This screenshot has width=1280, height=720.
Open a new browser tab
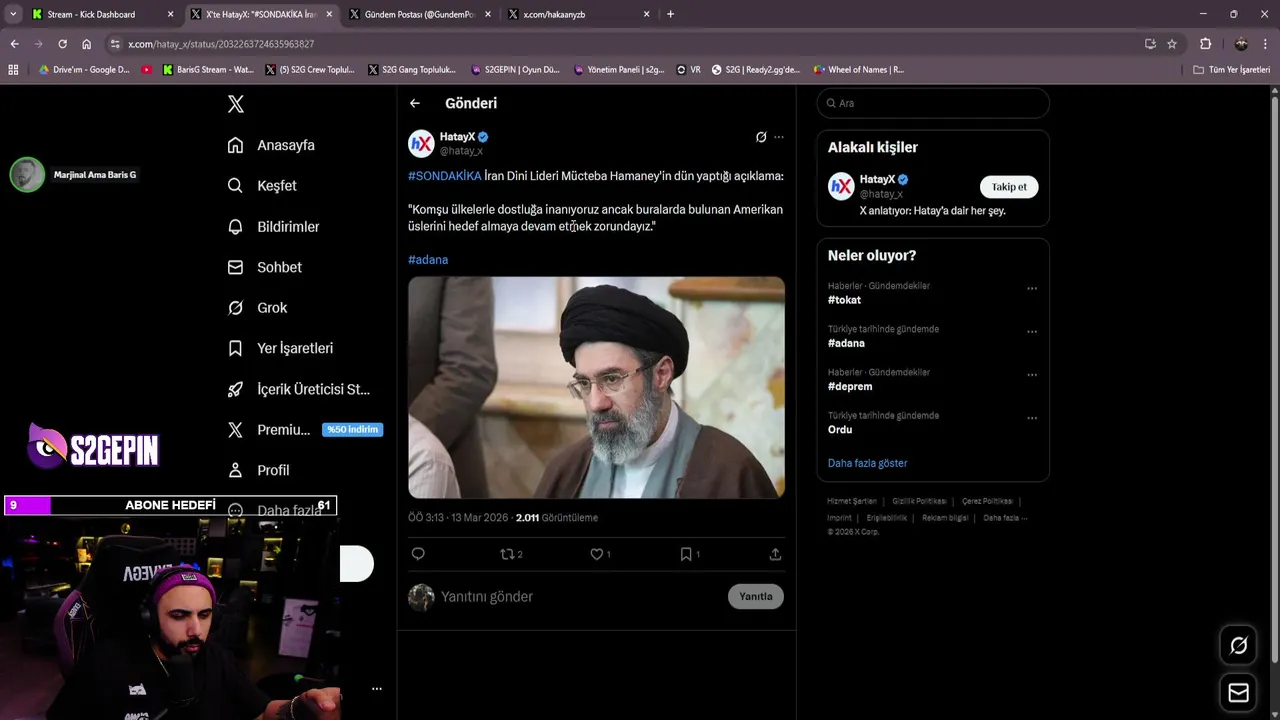(670, 14)
